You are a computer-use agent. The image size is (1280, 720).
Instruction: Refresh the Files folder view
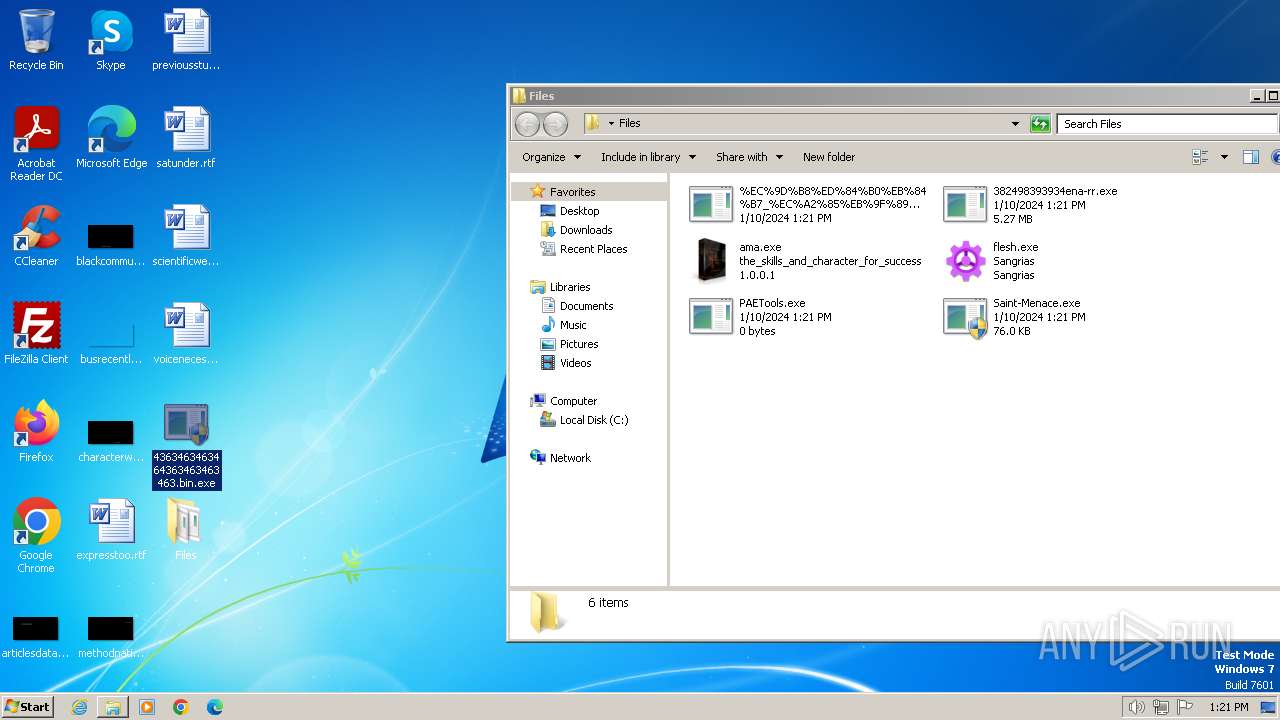1040,124
